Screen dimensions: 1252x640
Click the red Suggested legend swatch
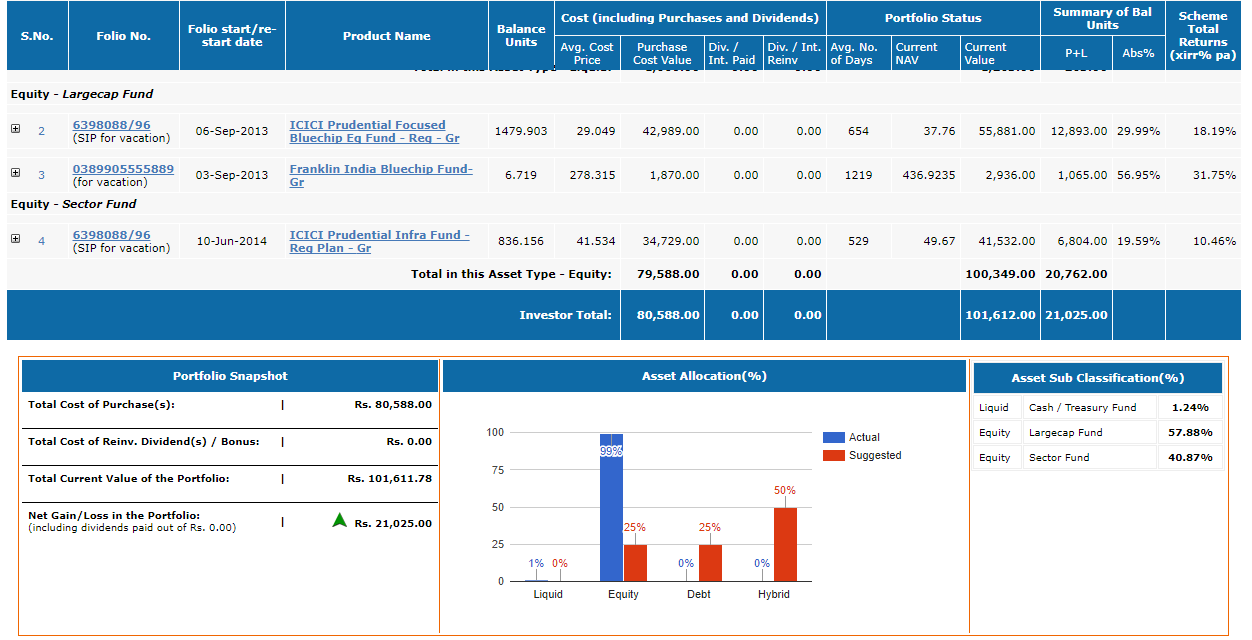tap(833, 455)
